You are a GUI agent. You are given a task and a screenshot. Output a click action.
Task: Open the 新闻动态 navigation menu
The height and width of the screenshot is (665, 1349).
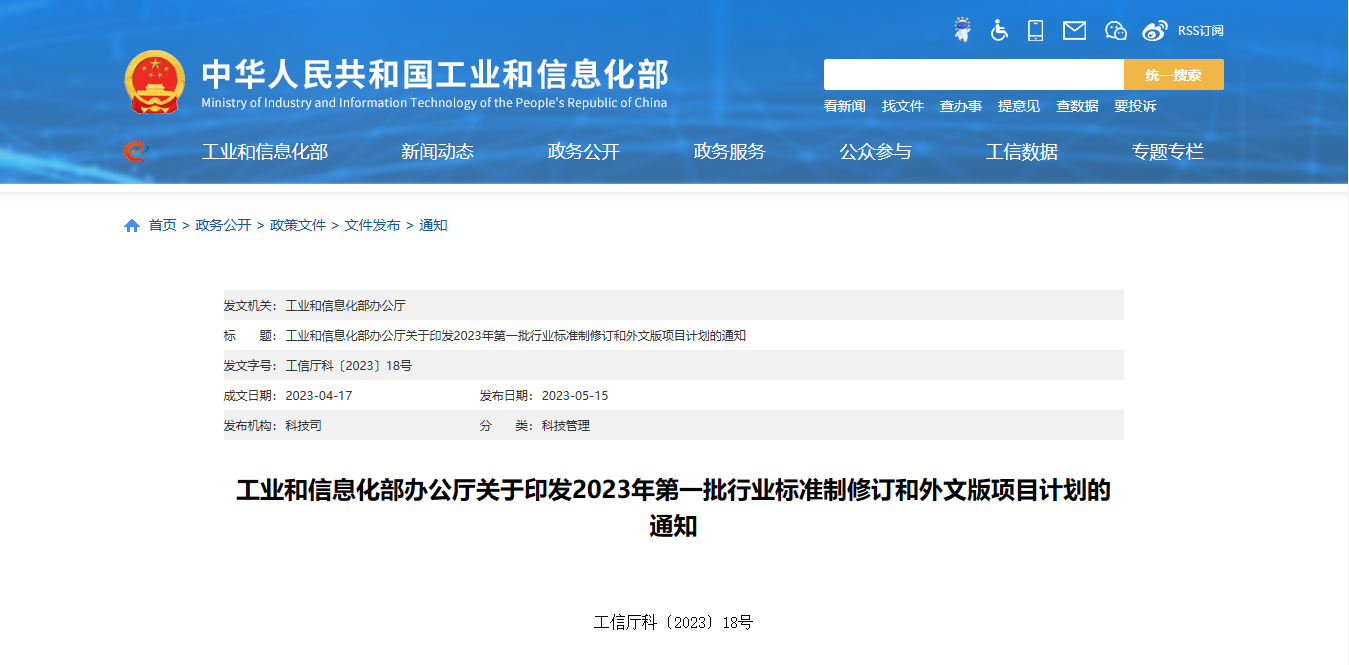click(x=437, y=152)
